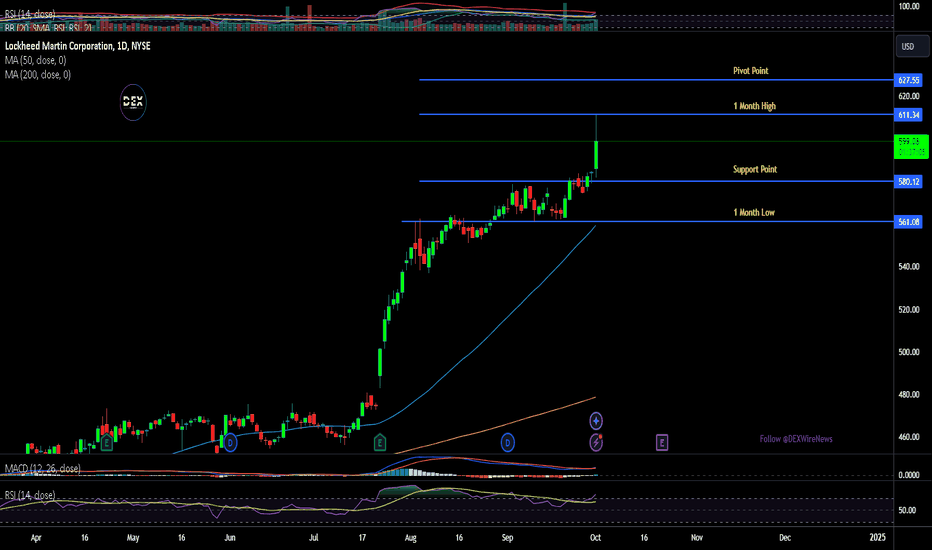Select the MA (200, close, 0) indicator legend

(x=37, y=74)
